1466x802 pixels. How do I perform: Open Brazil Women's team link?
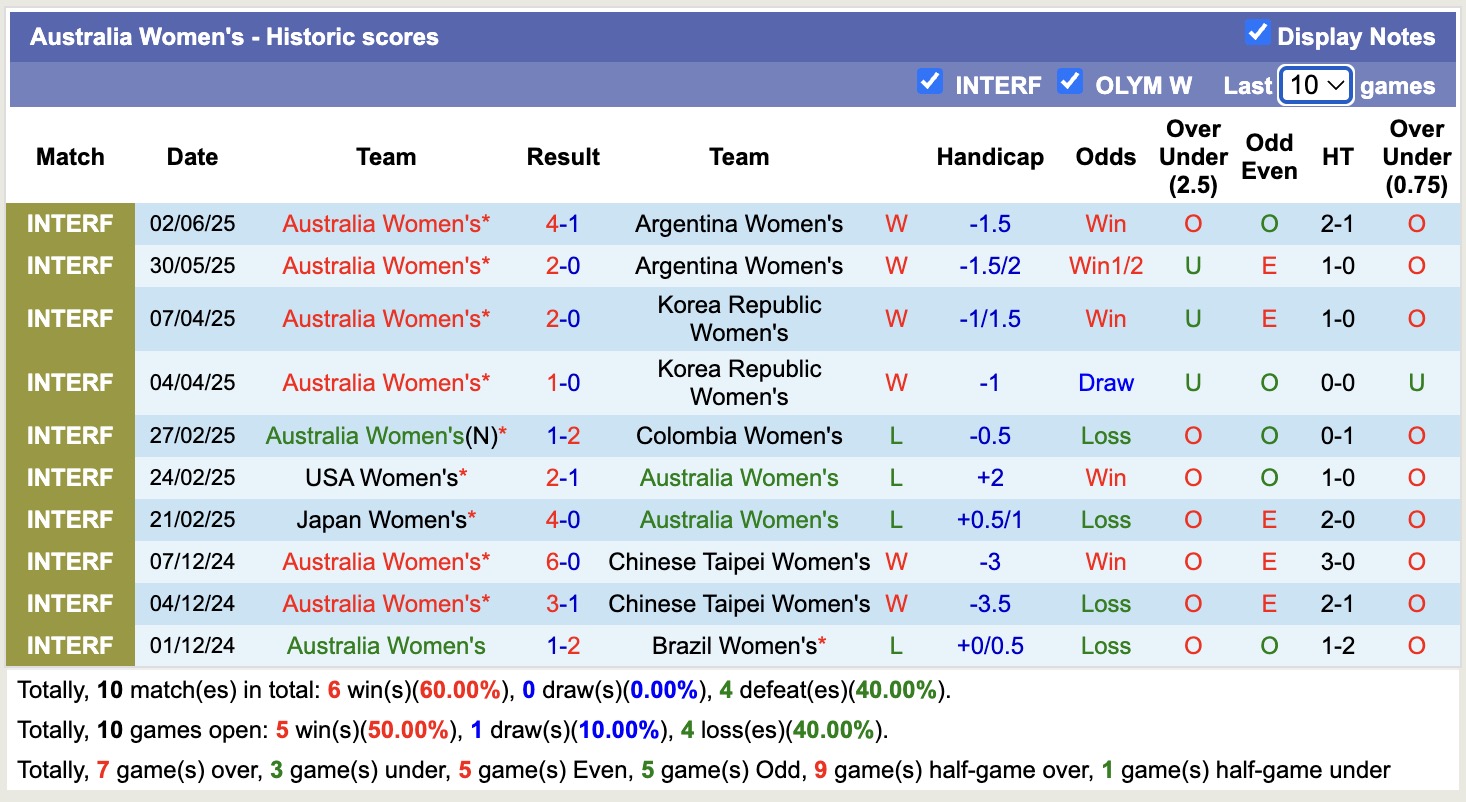[x=735, y=646]
